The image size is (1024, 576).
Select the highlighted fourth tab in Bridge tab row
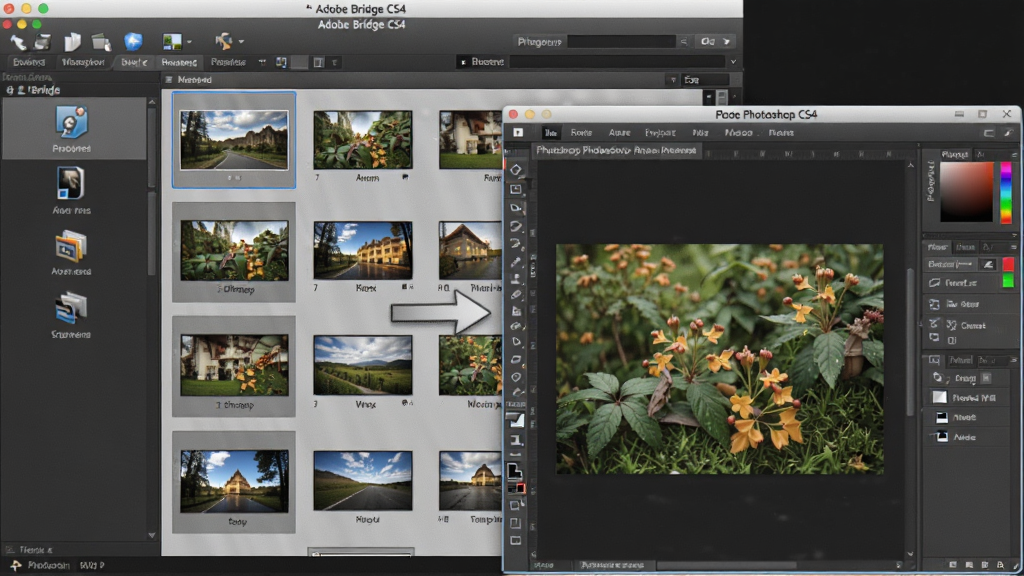tap(179, 62)
